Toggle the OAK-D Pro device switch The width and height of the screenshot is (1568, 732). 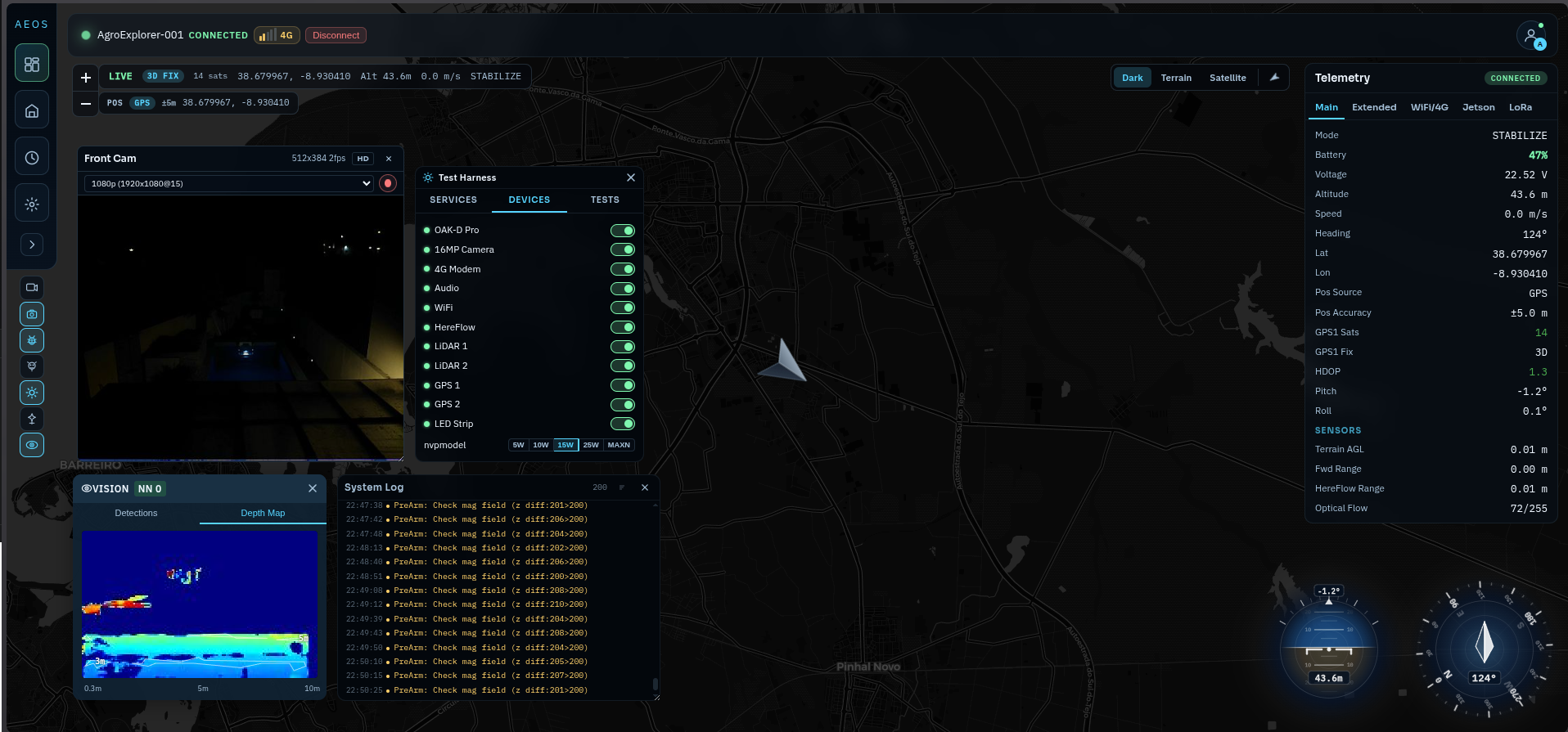point(623,231)
